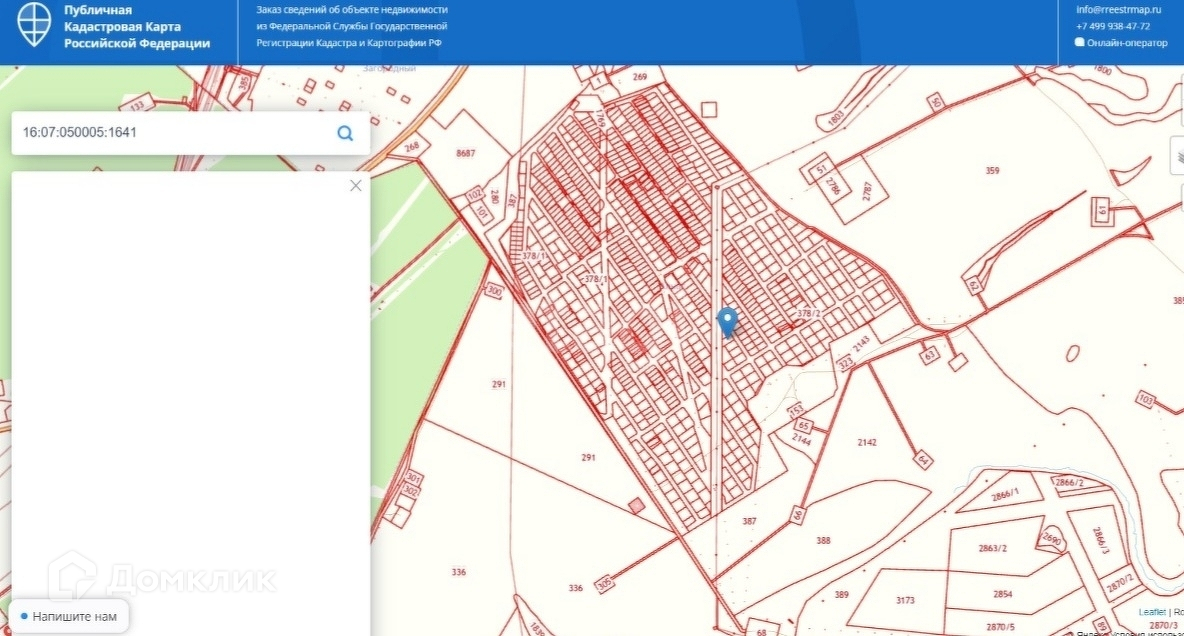The image size is (1184, 636).
Task: Select parcel 269 on the map
Action: point(640,77)
